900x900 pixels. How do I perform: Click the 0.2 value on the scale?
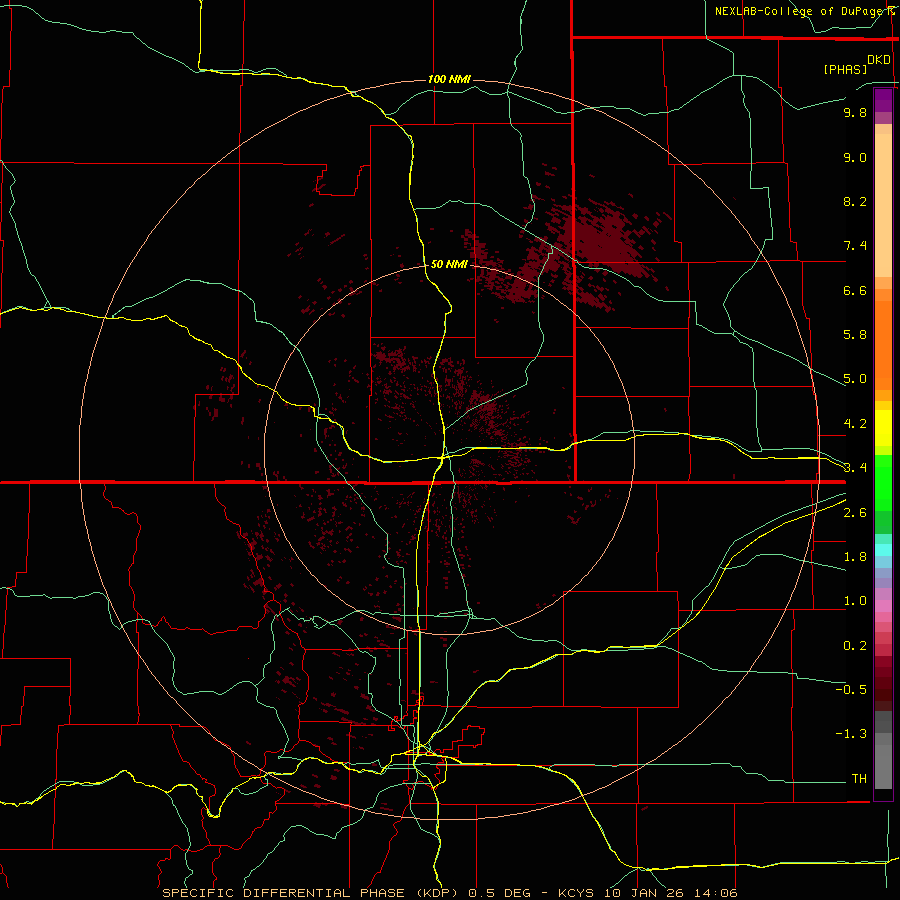coord(855,646)
